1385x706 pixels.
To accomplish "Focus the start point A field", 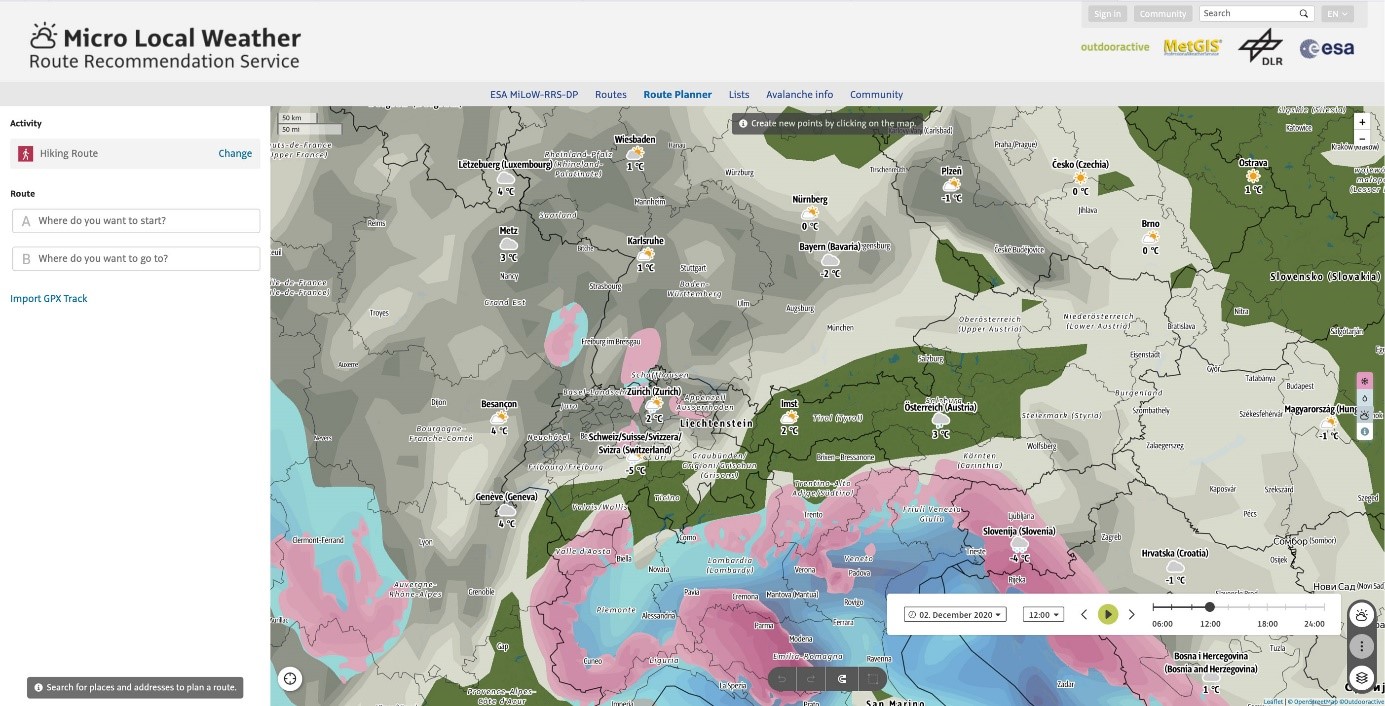I will tap(137, 221).
